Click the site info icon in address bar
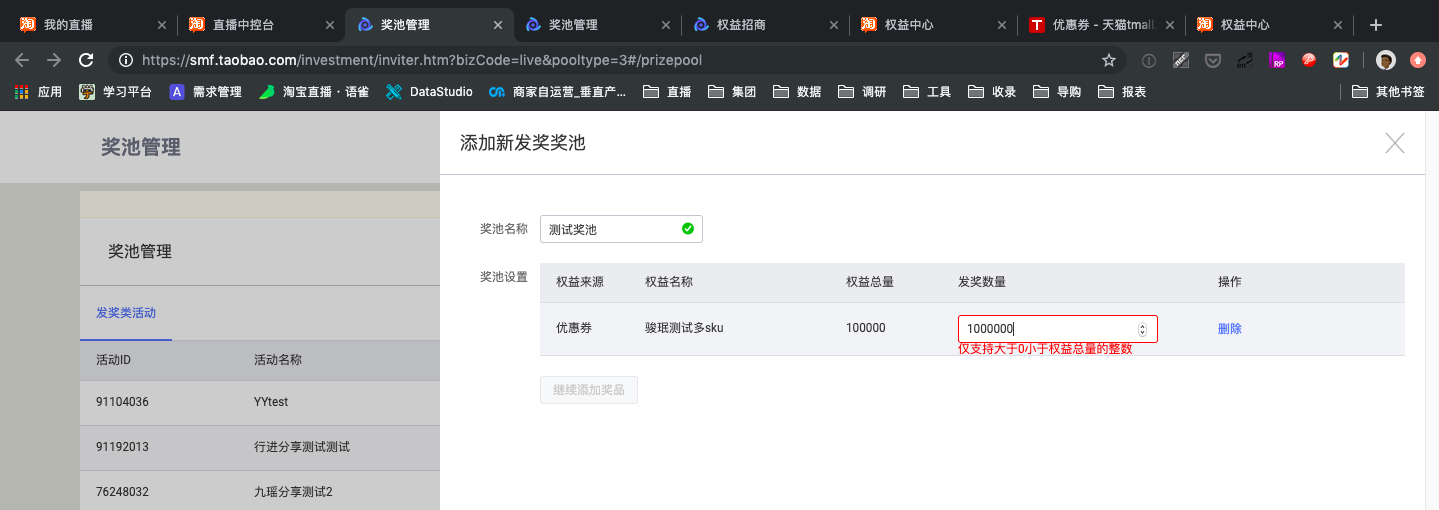1439x510 pixels. coord(126,60)
